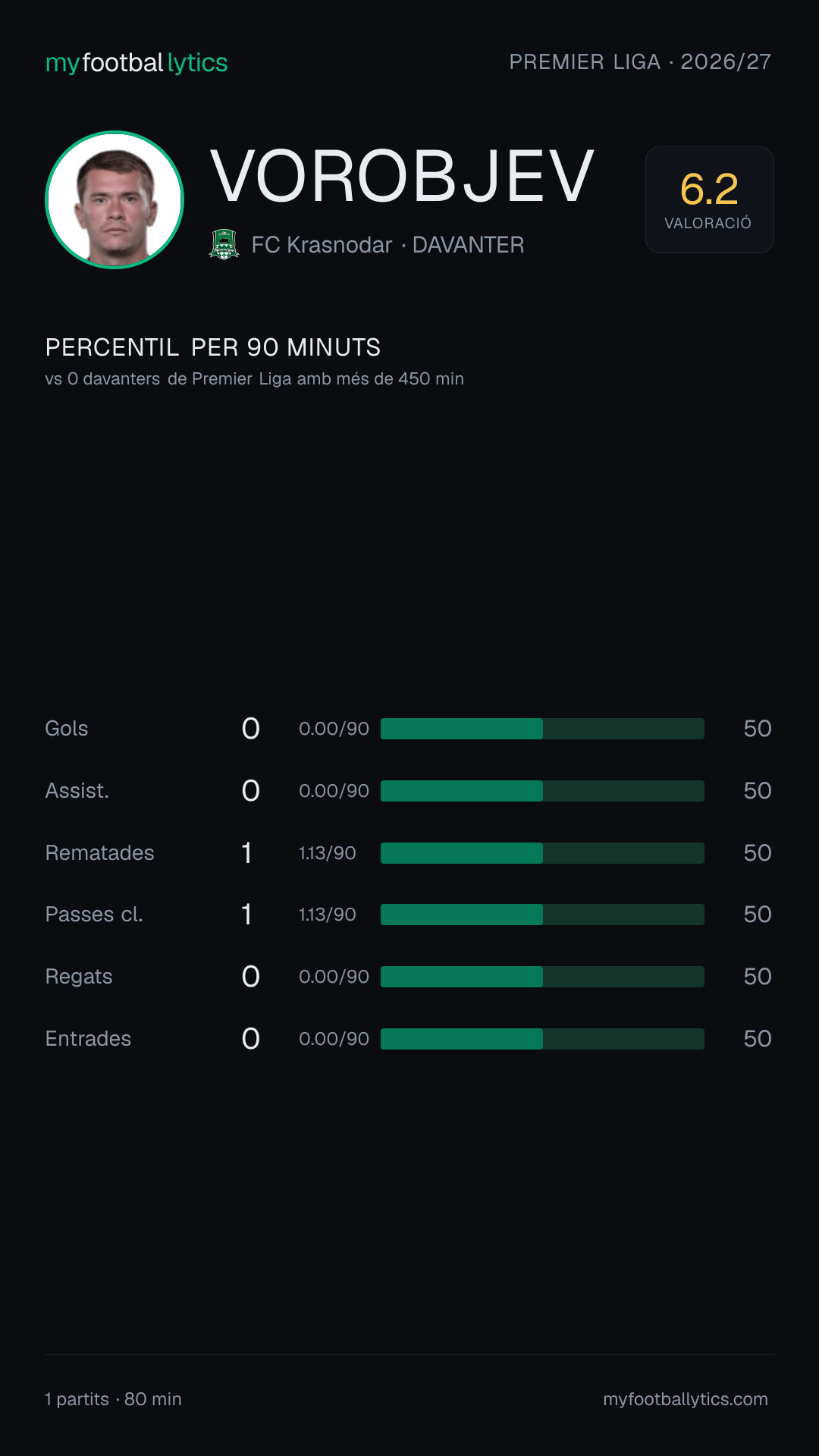Click the Premier Liga 2026/27 season label
The width and height of the screenshot is (819, 1456).
(640, 61)
